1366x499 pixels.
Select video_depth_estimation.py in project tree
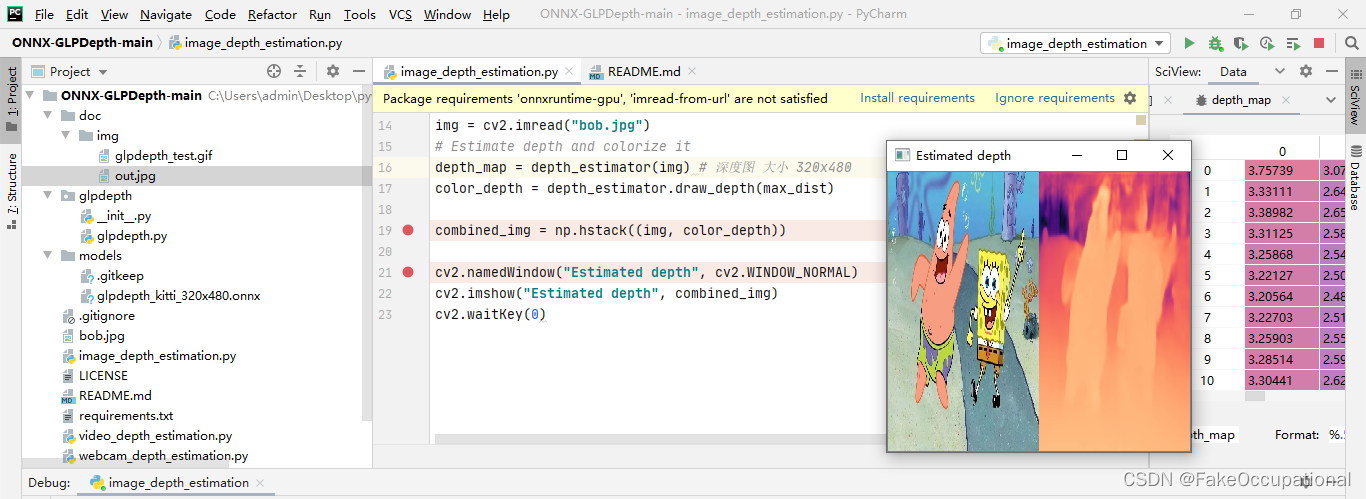pyautogui.click(x=155, y=436)
